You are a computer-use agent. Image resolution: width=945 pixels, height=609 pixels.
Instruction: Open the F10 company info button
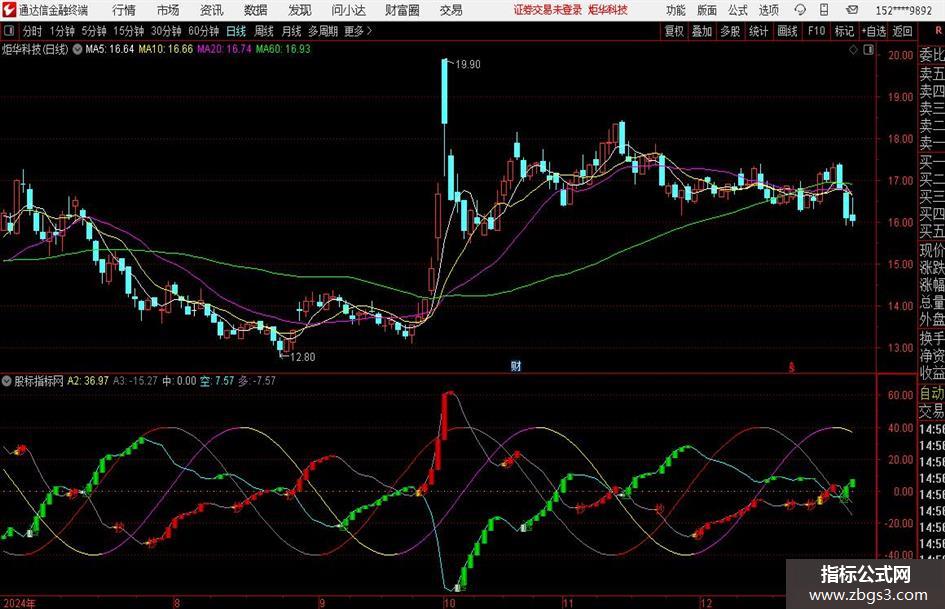point(817,31)
